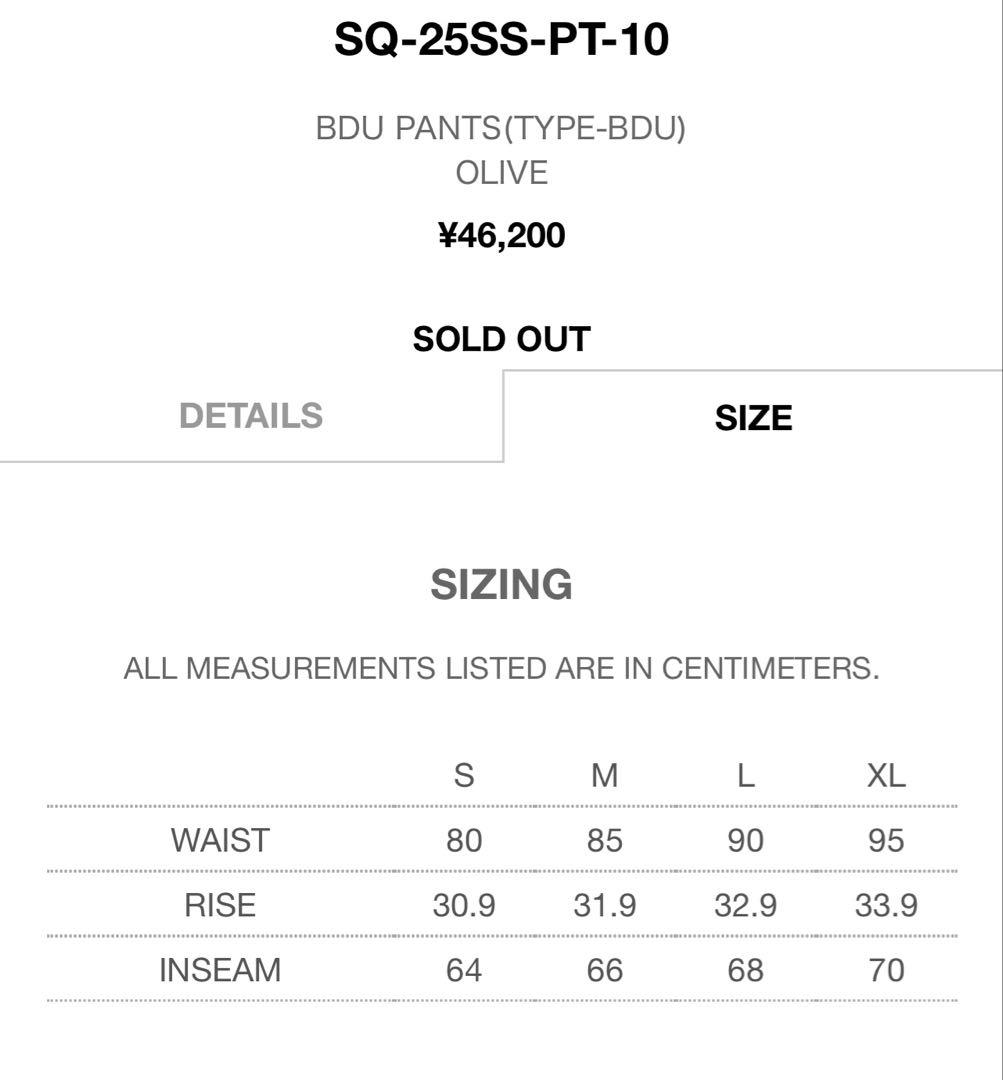1003x1080 pixels.
Task: Click the SIZING heading
Action: pyautogui.click(x=501, y=585)
